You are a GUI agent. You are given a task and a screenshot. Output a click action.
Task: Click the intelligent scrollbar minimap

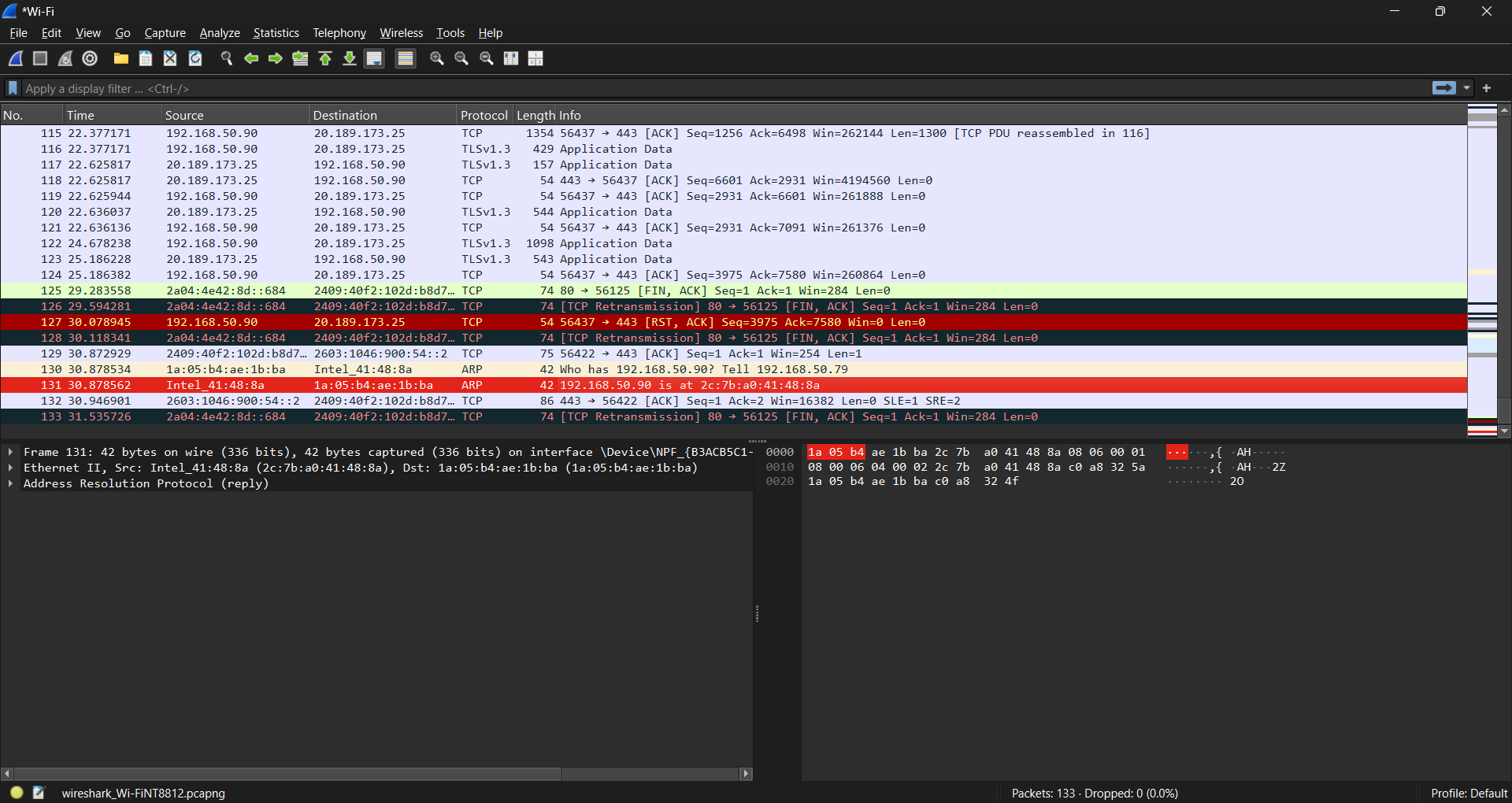pyautogui.click(x=1482, y=270)
